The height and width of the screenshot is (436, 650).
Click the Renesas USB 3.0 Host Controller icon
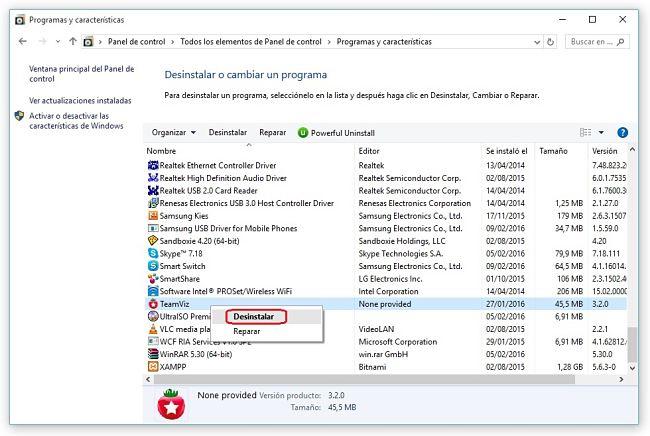[x=153, y=203]
